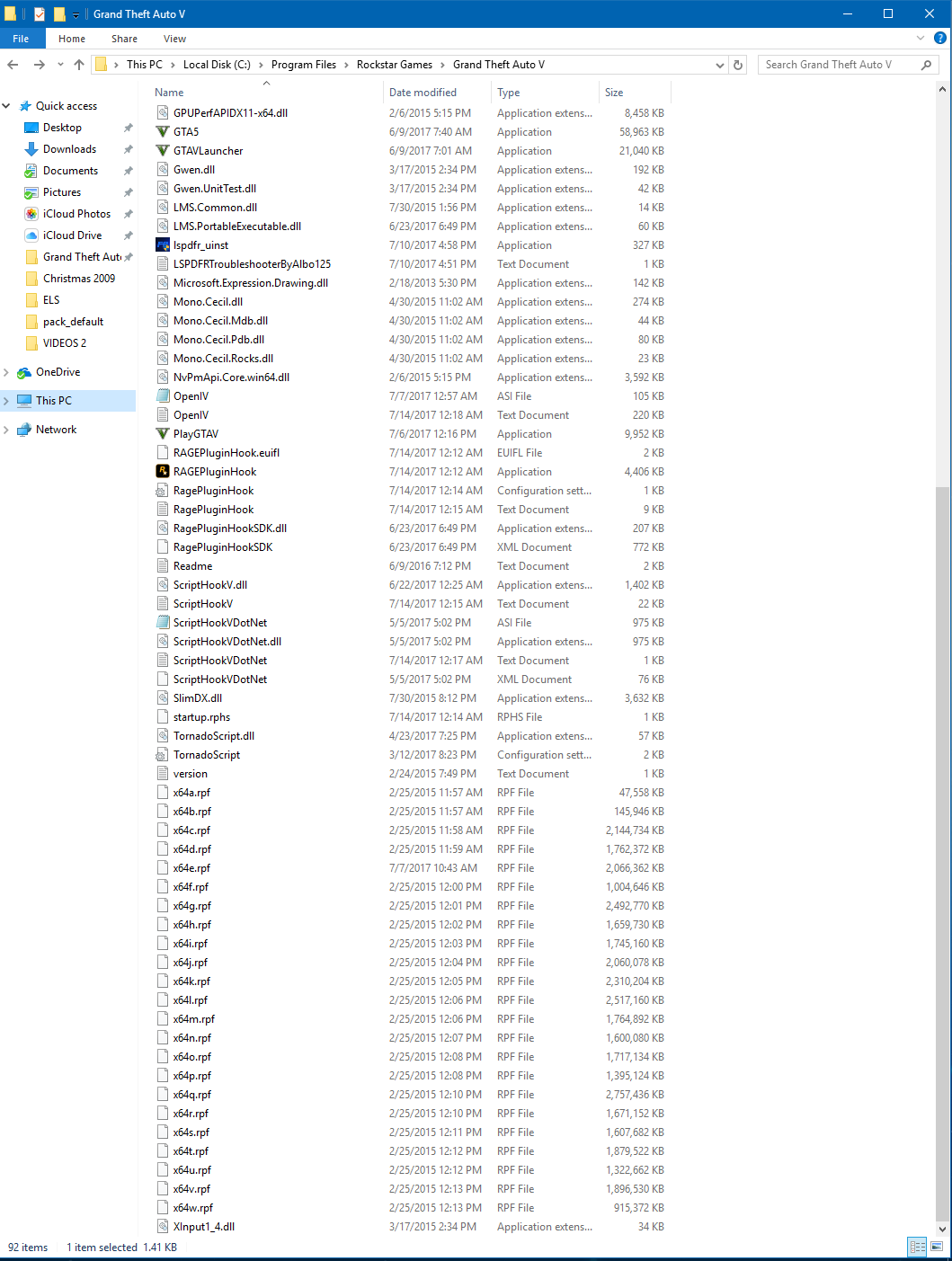
Task: Click the GTA5 application icon
Action: [x=163, y=132]
